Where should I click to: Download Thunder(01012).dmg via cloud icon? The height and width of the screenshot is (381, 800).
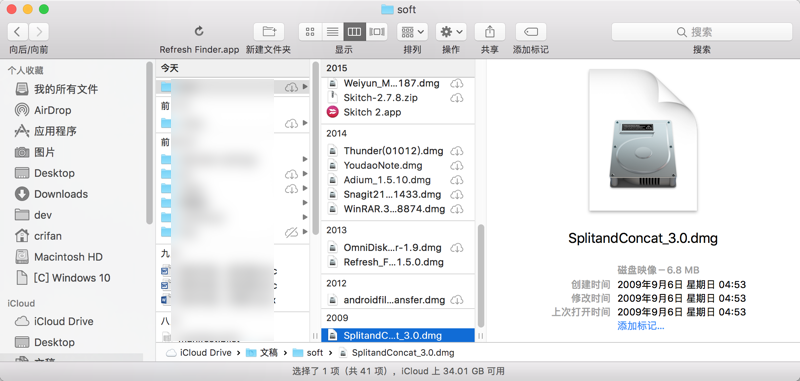[457, 151]
